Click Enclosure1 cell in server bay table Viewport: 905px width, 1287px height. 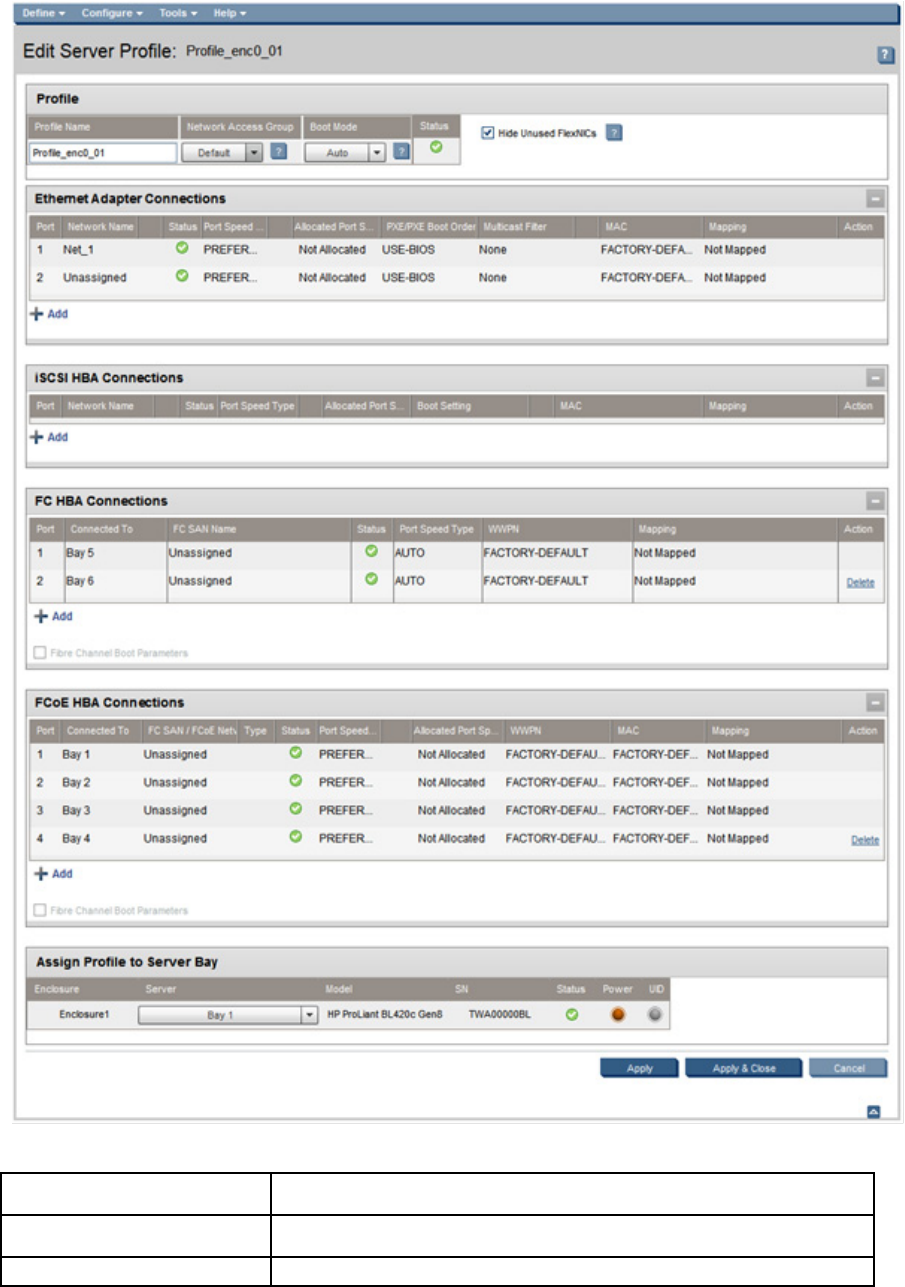(83, 1015)
